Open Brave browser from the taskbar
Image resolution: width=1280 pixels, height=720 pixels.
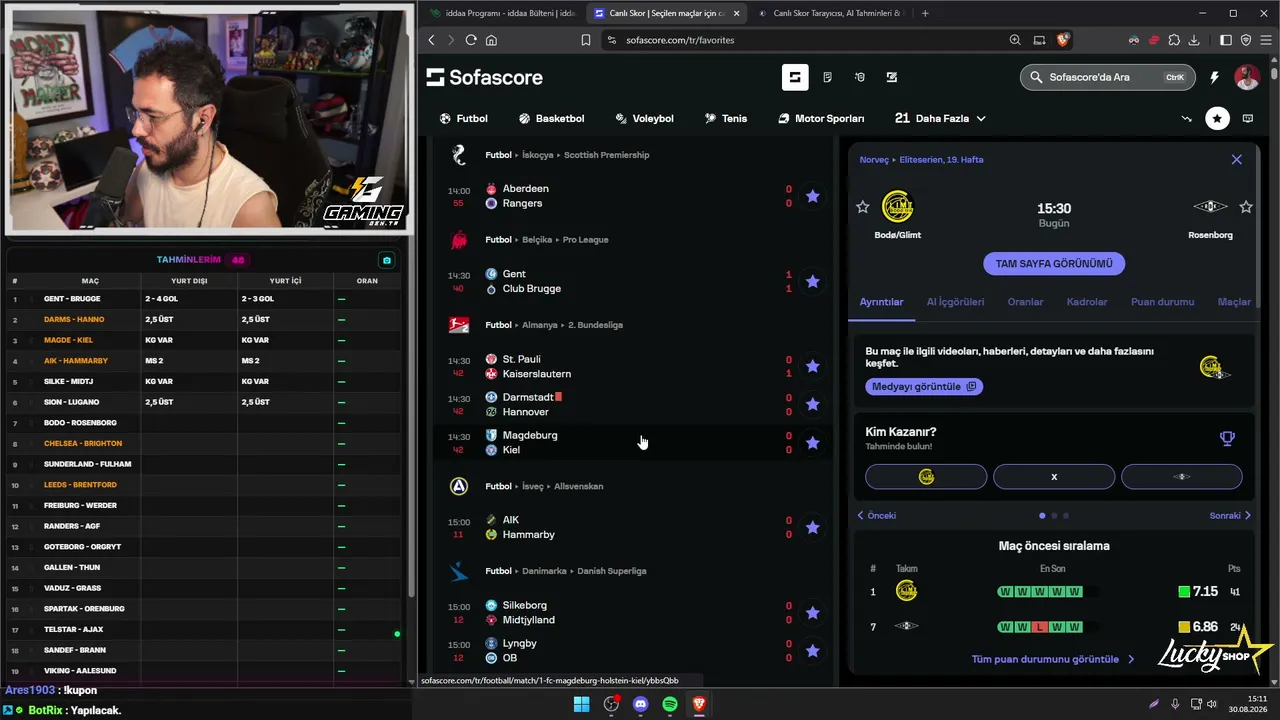tap(699, 704)
